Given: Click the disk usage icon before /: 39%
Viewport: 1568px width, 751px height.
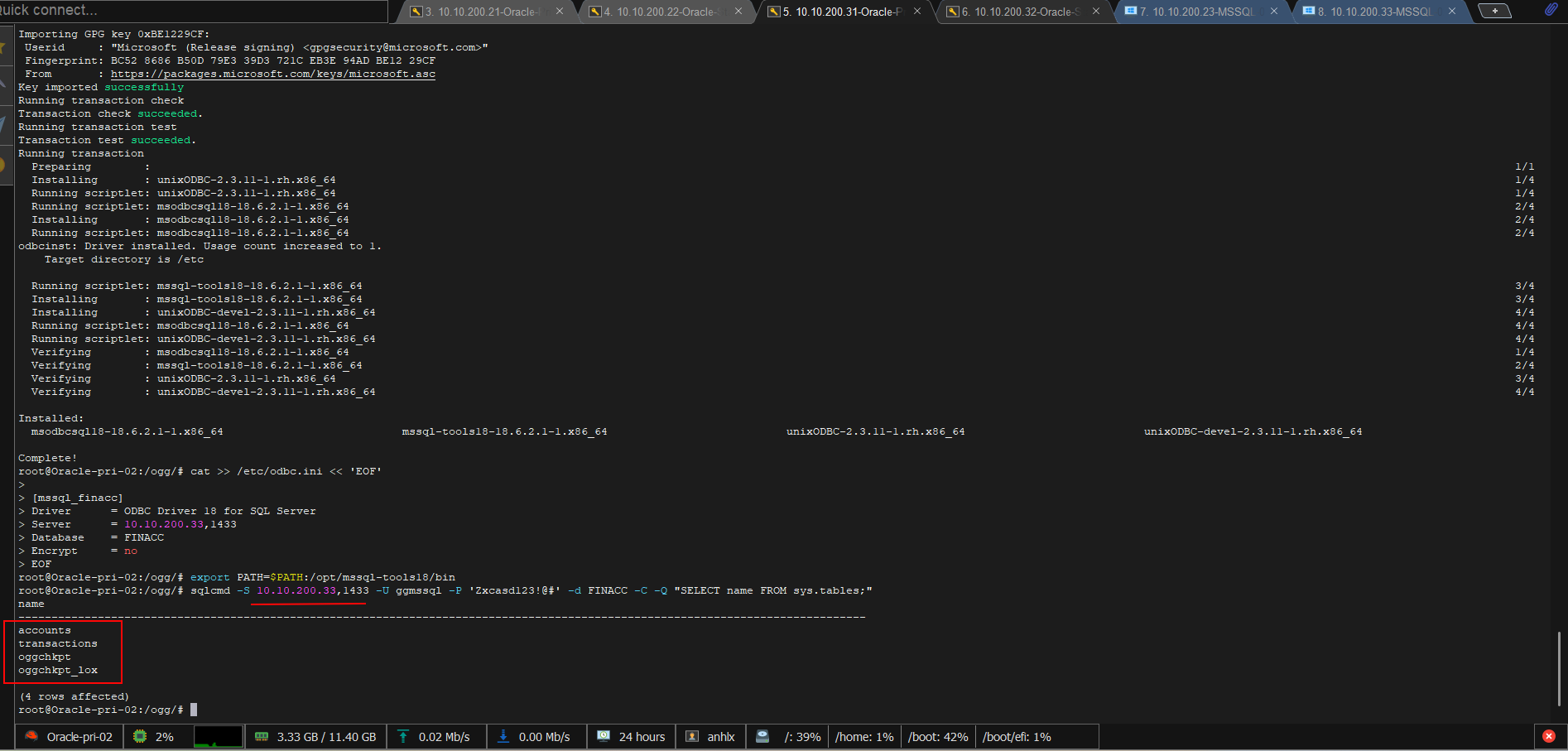Looking at the screenshot, I should click(x=763, y=736).
